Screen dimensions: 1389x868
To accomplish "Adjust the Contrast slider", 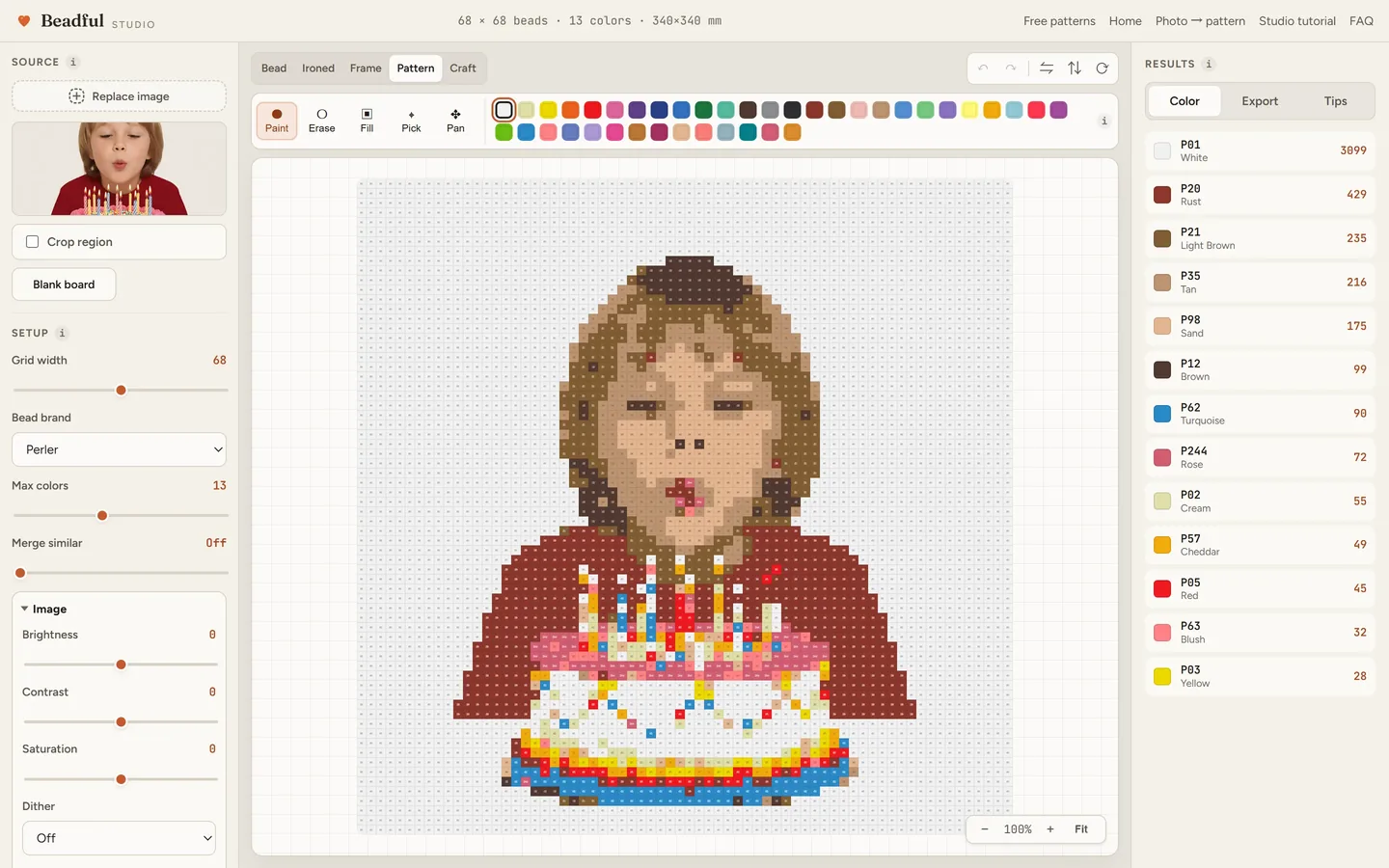I will [x=121, y=722].
